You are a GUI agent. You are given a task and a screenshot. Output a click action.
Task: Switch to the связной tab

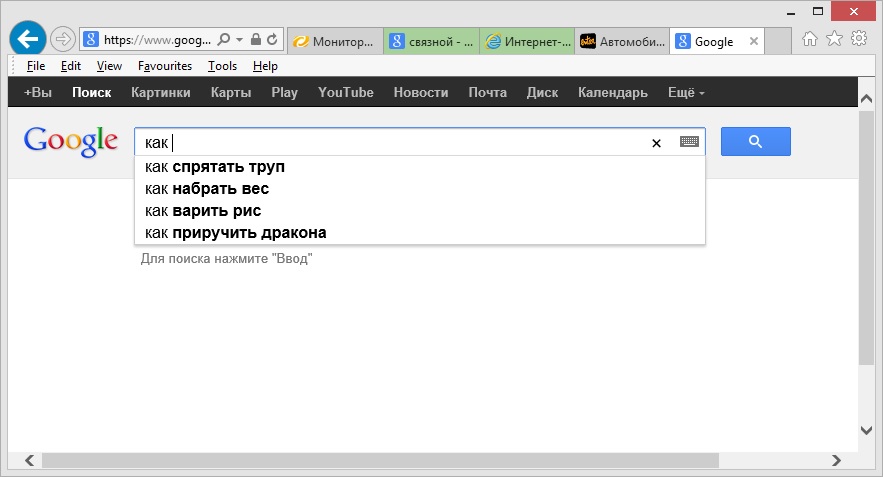click(x=431, y=41)
